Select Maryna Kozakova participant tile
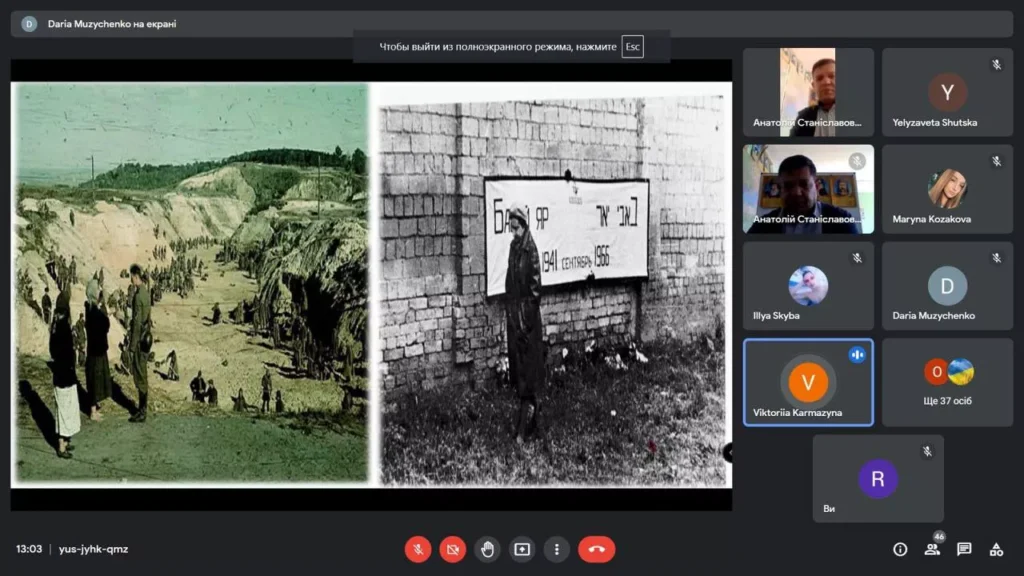1024x576 pixels. pos(947,189)
